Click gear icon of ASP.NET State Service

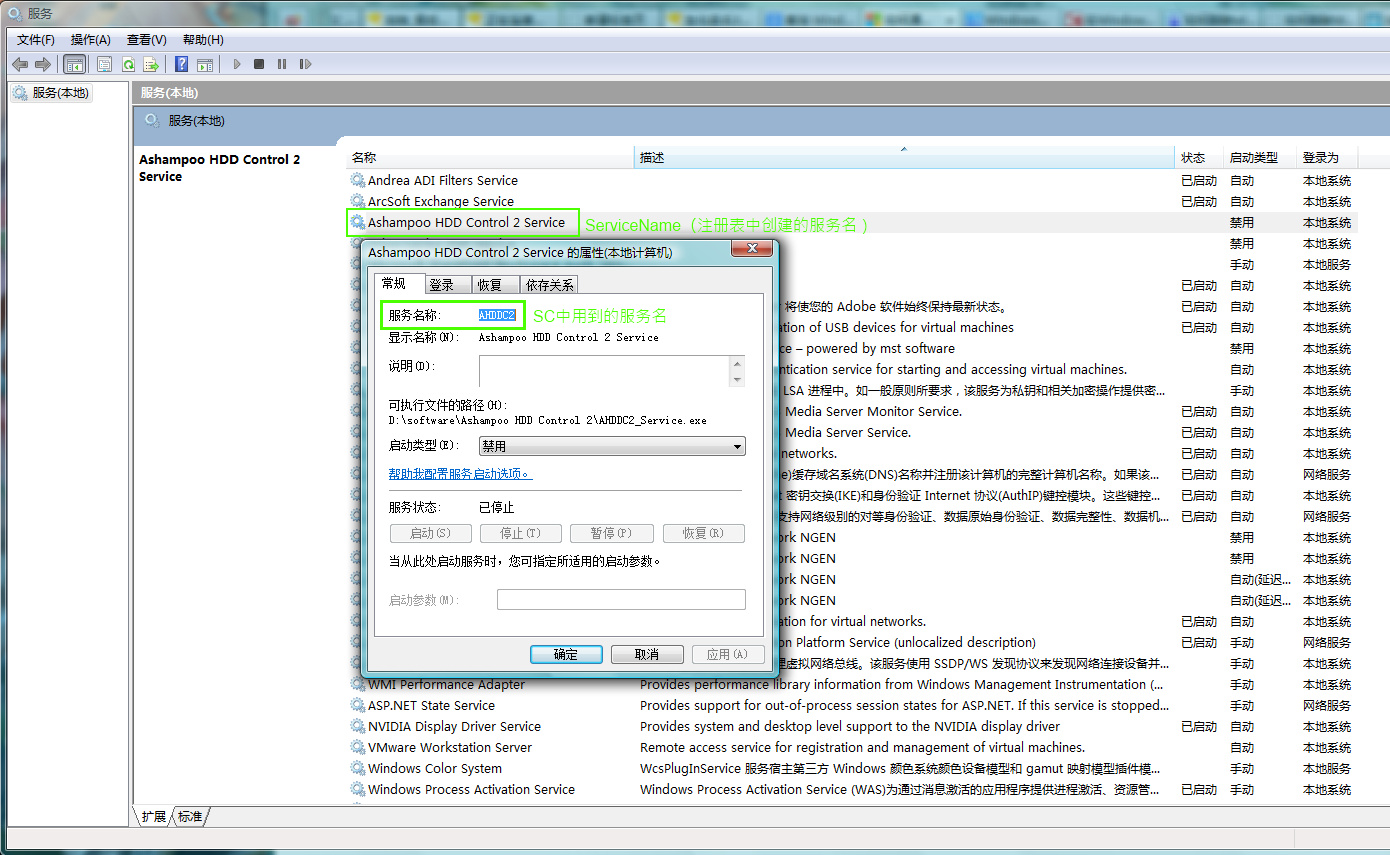(x=358, y=705)
